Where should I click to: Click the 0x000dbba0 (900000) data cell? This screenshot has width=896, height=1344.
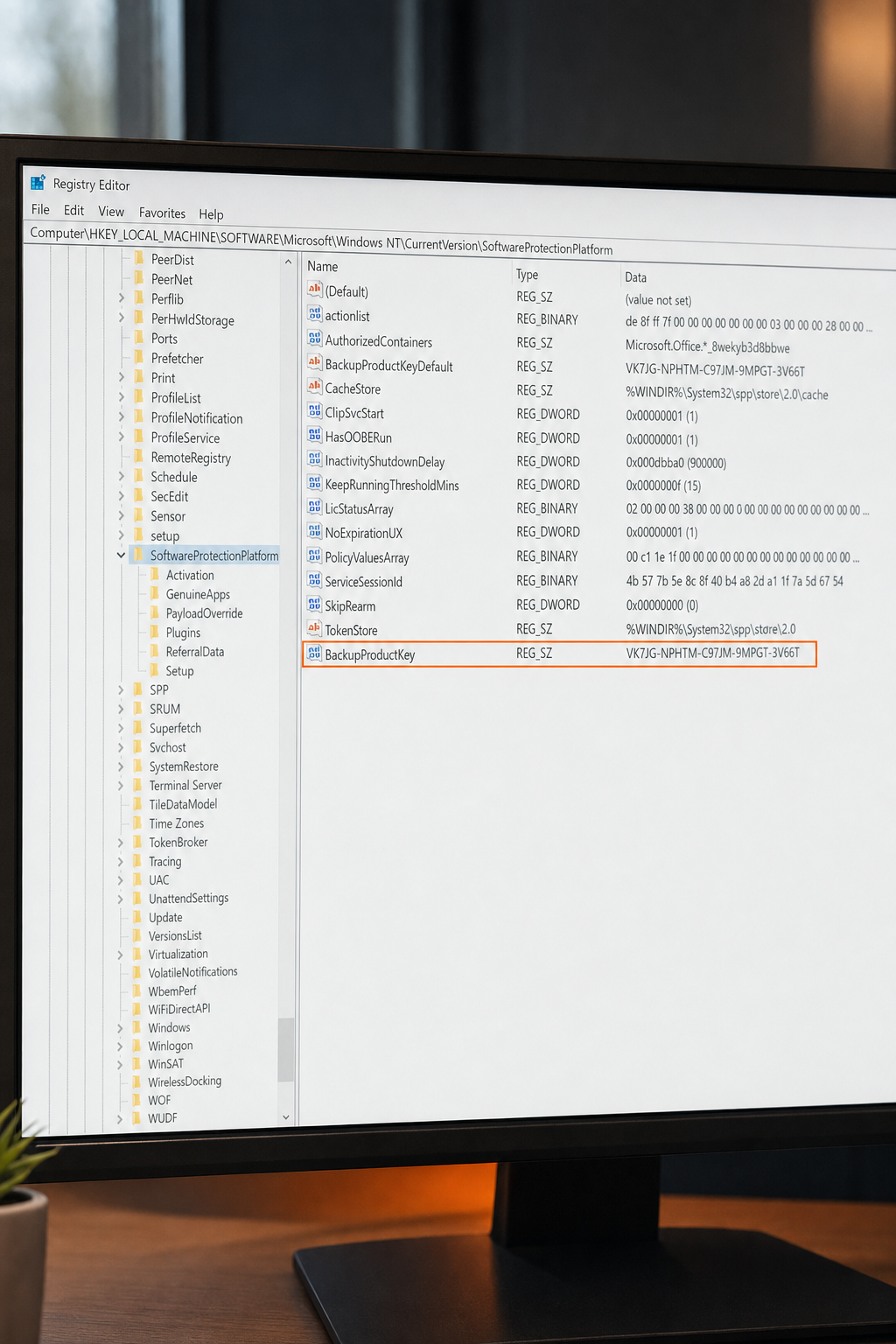(675, 462)
